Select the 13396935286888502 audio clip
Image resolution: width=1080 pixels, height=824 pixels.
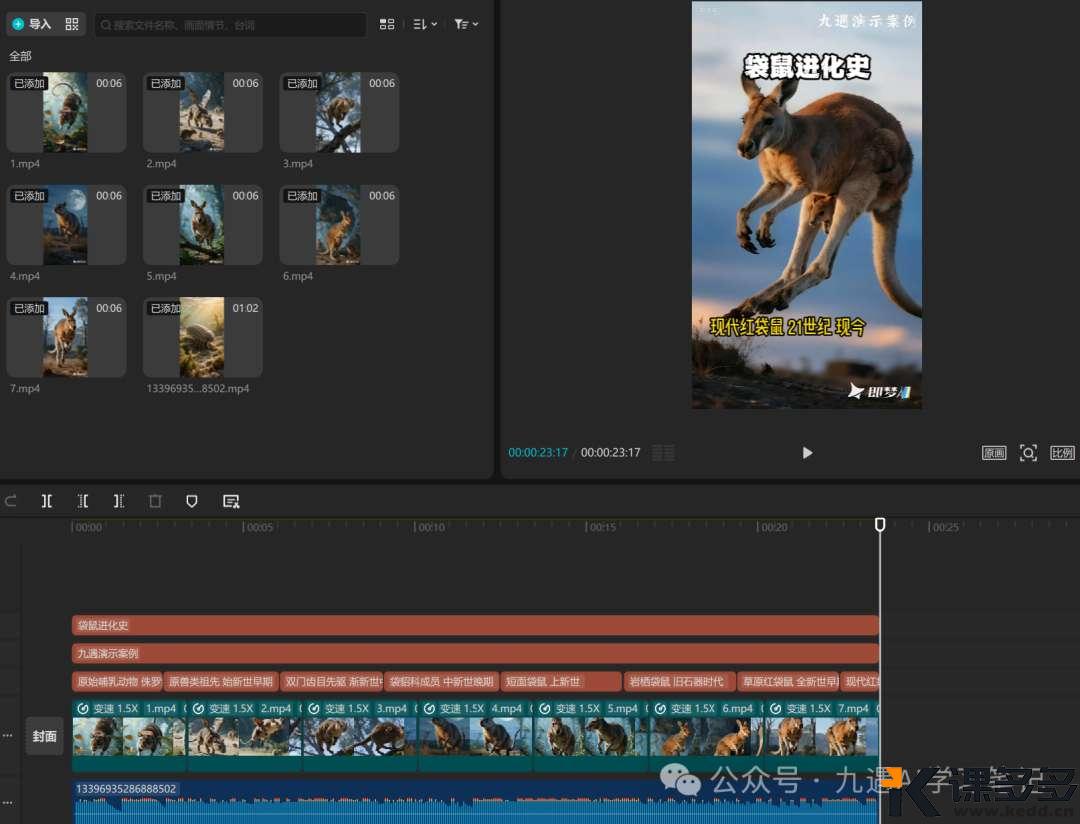[x=475, y=802]
